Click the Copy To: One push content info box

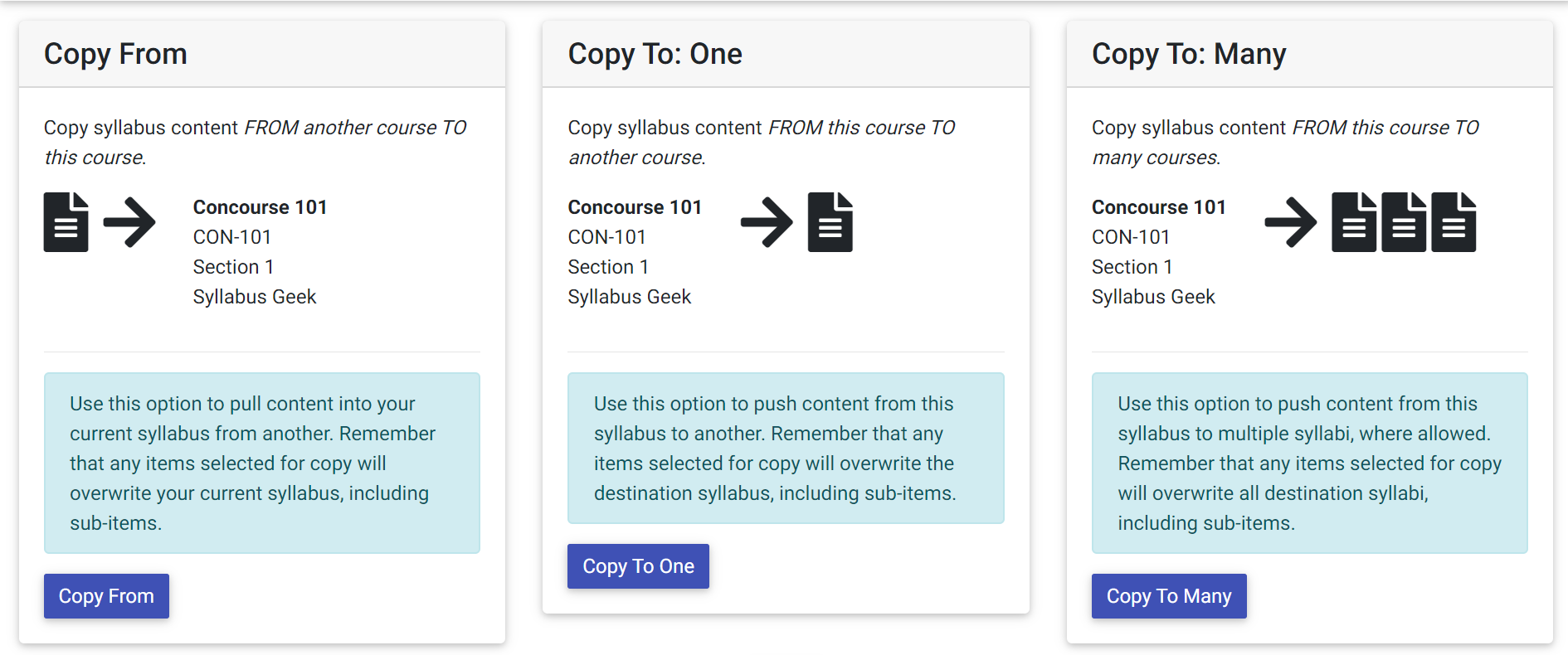[786, 448]
